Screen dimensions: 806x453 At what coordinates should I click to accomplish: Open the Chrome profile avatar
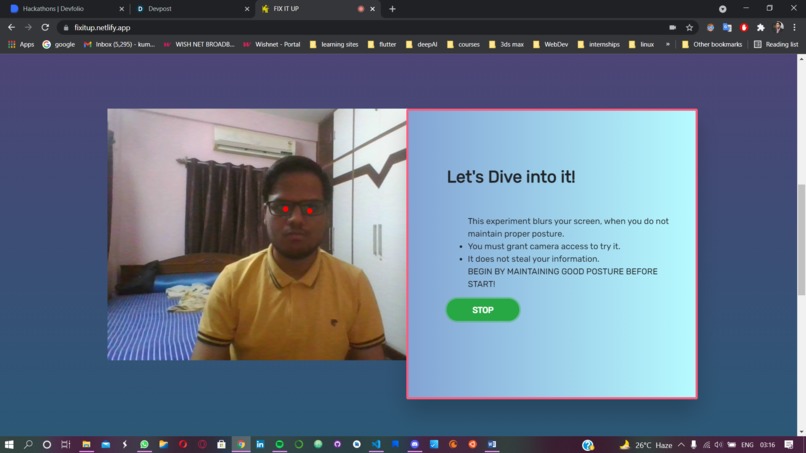coord(778,27)
